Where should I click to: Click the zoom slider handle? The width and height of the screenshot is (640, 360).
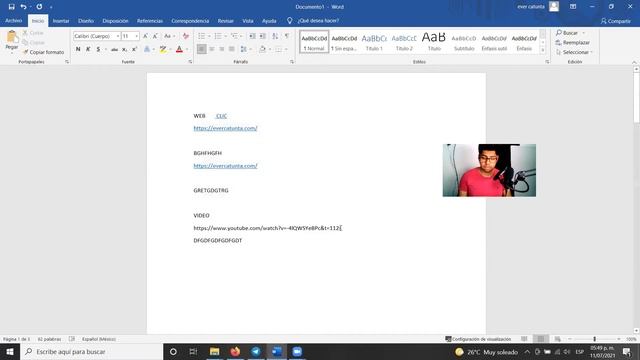pos(594,339)
